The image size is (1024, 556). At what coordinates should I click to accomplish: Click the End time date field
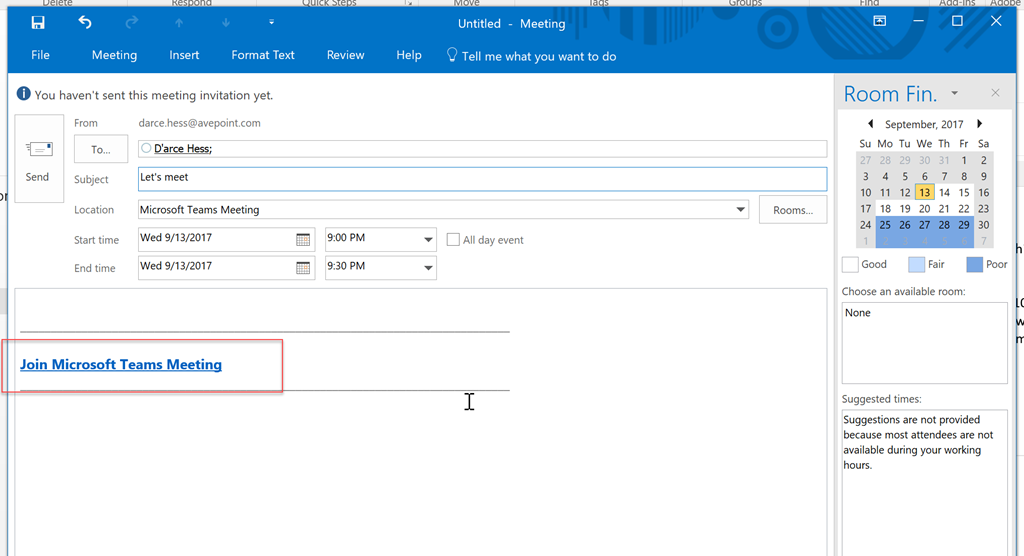pos(226,268)
